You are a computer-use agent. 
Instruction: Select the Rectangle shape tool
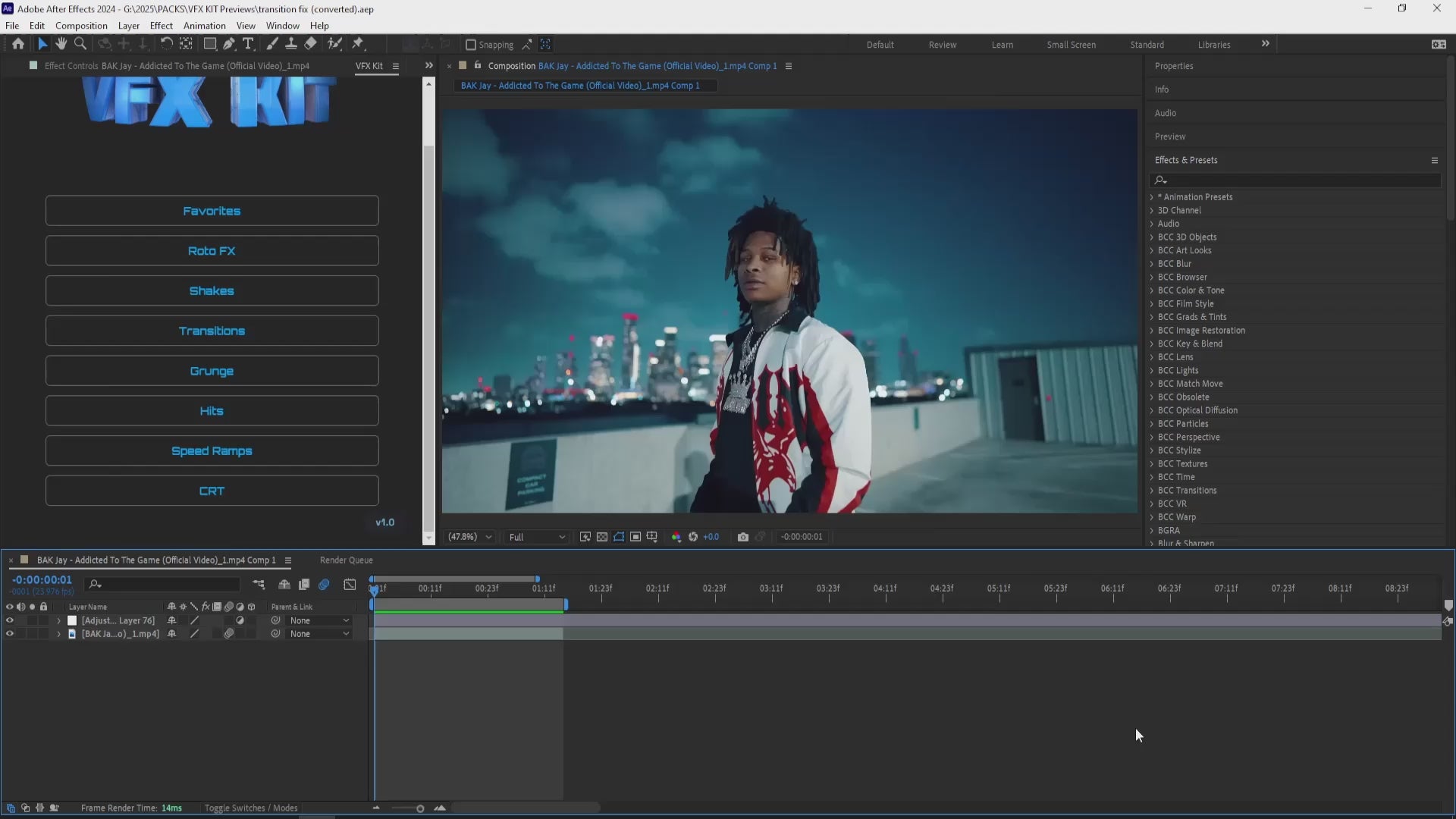(210, 44)
